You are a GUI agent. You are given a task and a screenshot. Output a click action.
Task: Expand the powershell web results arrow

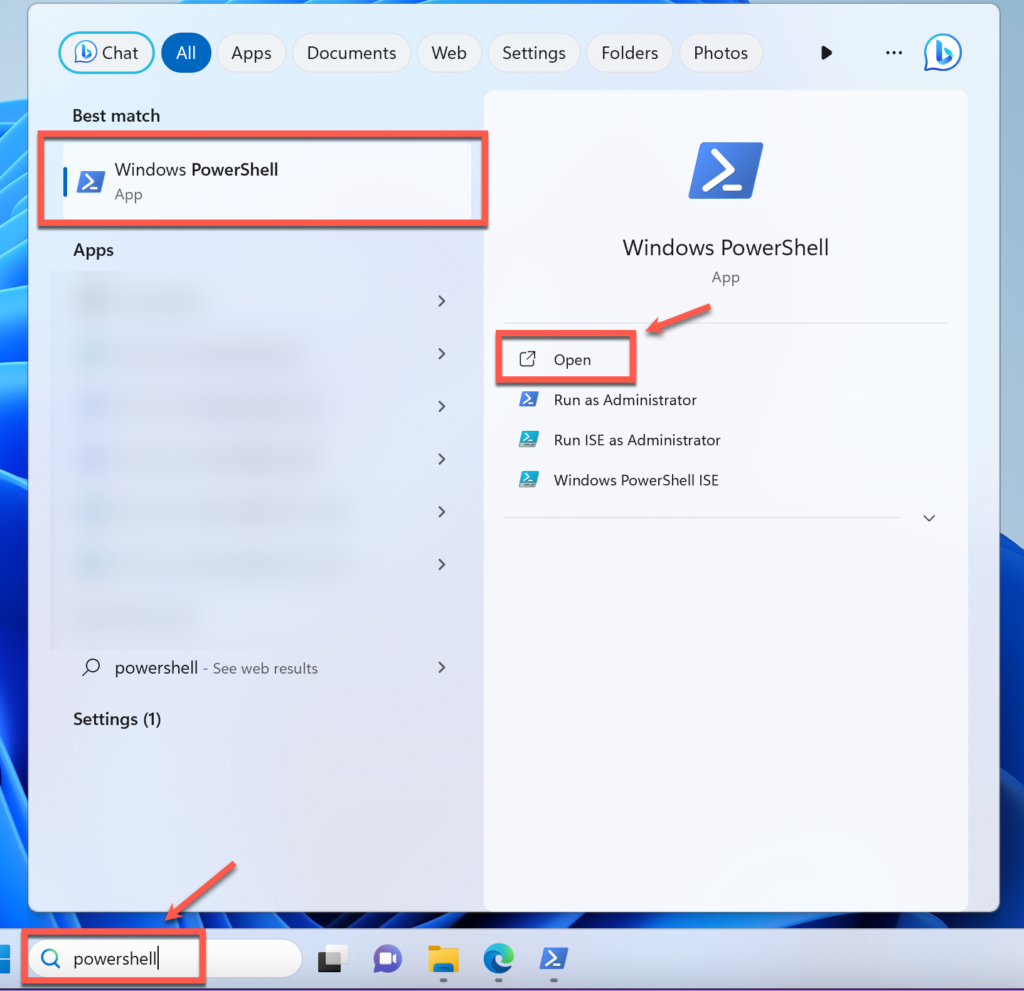pos(442,667)
